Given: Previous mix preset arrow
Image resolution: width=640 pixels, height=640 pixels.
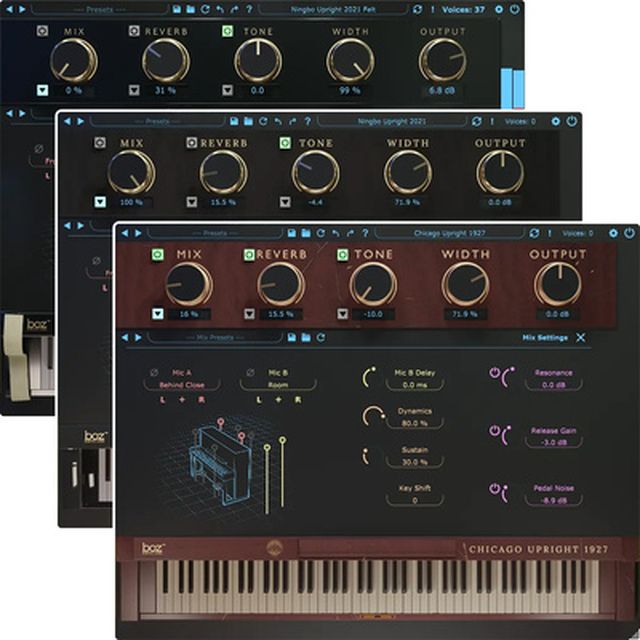Looking at the screenshot, I should 125,337.
